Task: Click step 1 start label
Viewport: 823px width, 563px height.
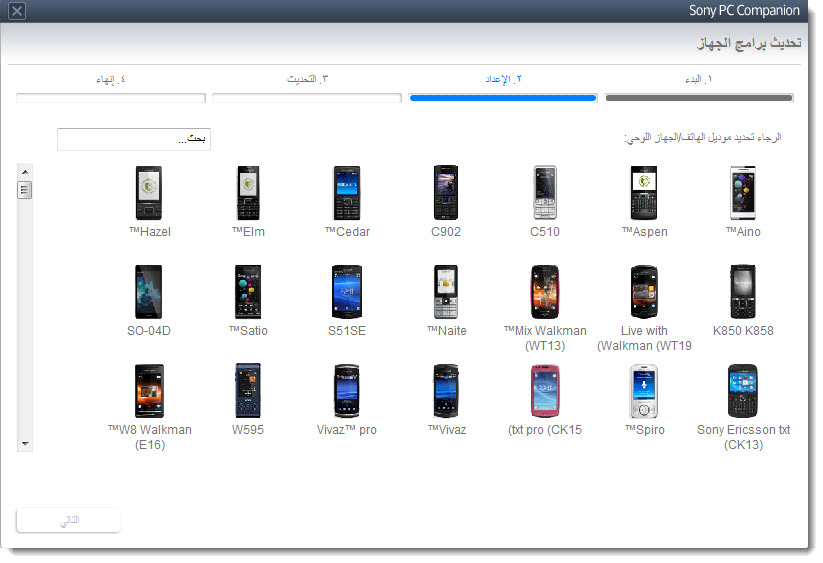Action: pos(698,79)
